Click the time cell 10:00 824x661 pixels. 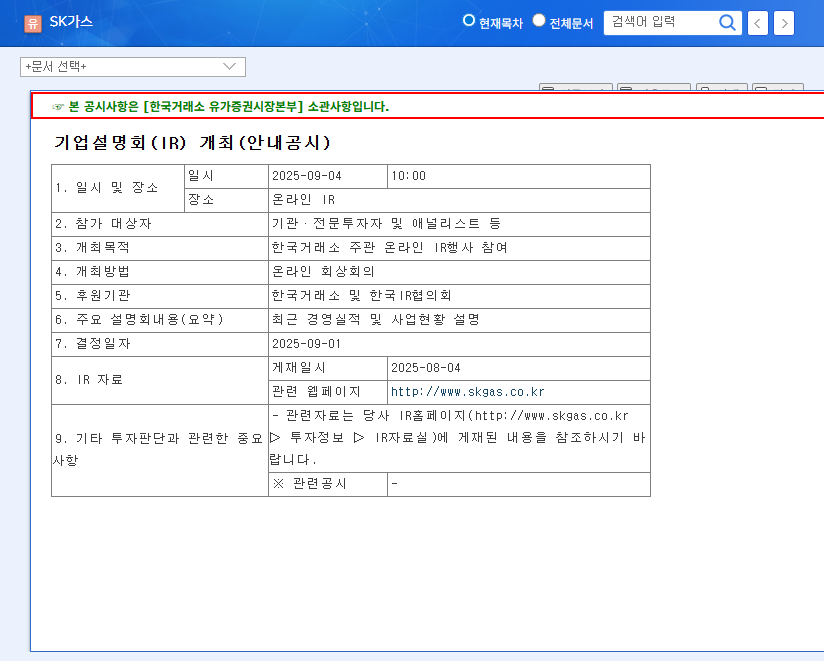point(519,176)
